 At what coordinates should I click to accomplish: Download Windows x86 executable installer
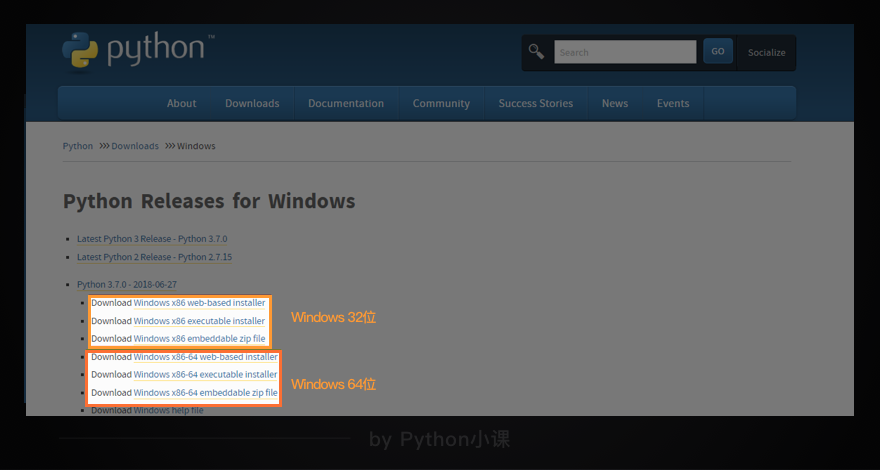[199, 321]
